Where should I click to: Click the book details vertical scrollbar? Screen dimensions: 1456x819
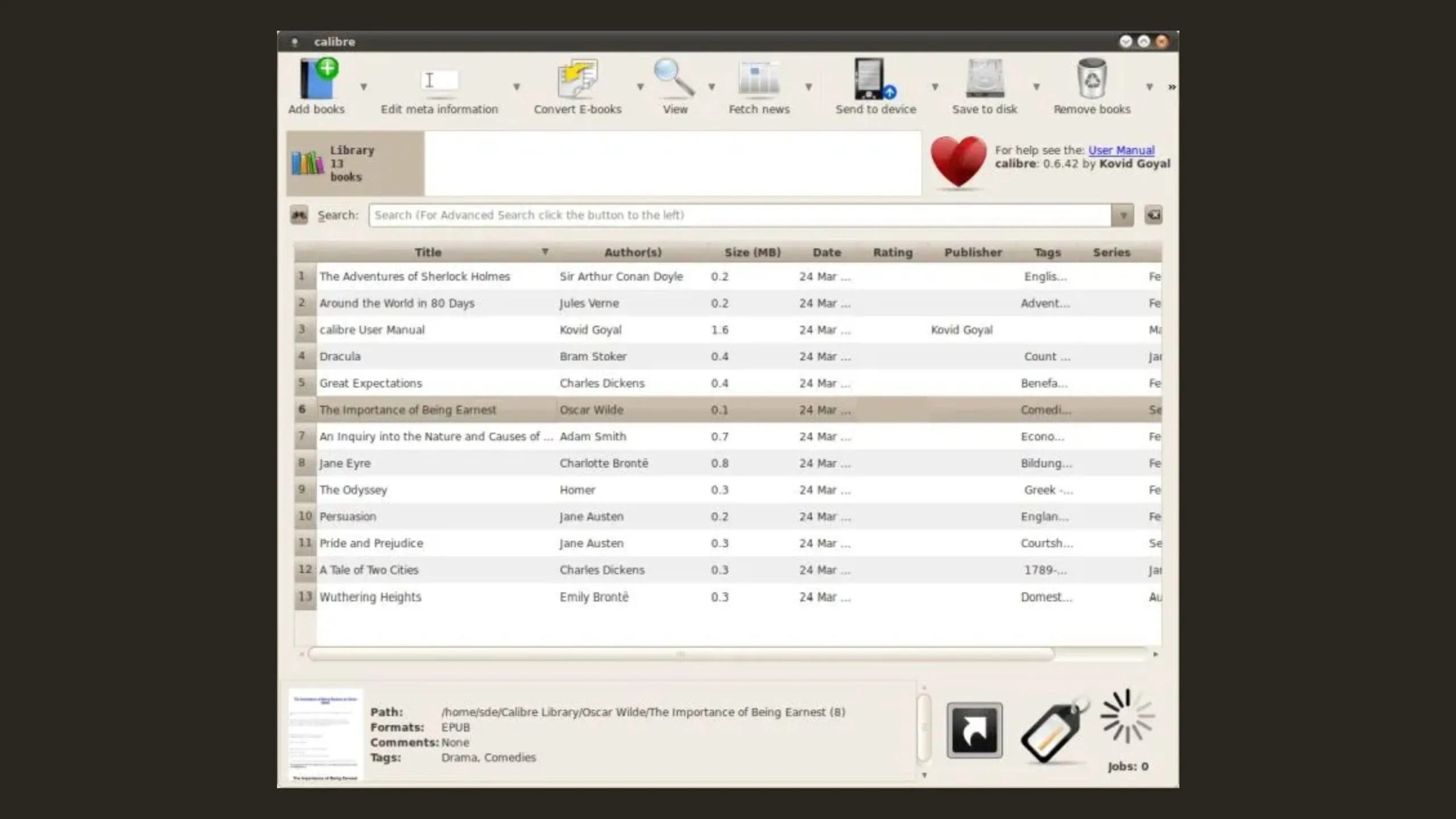(x=924, y=728)
